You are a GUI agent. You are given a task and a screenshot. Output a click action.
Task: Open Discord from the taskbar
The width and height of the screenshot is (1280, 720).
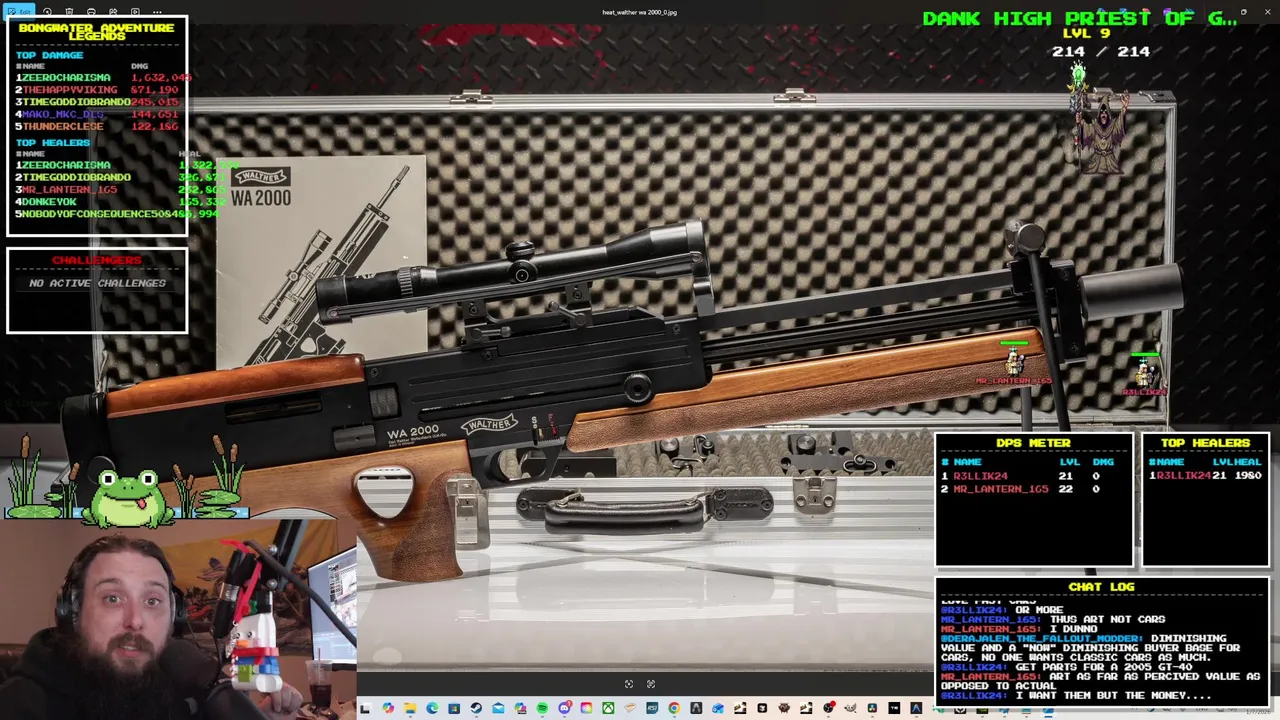pos(565,709)
